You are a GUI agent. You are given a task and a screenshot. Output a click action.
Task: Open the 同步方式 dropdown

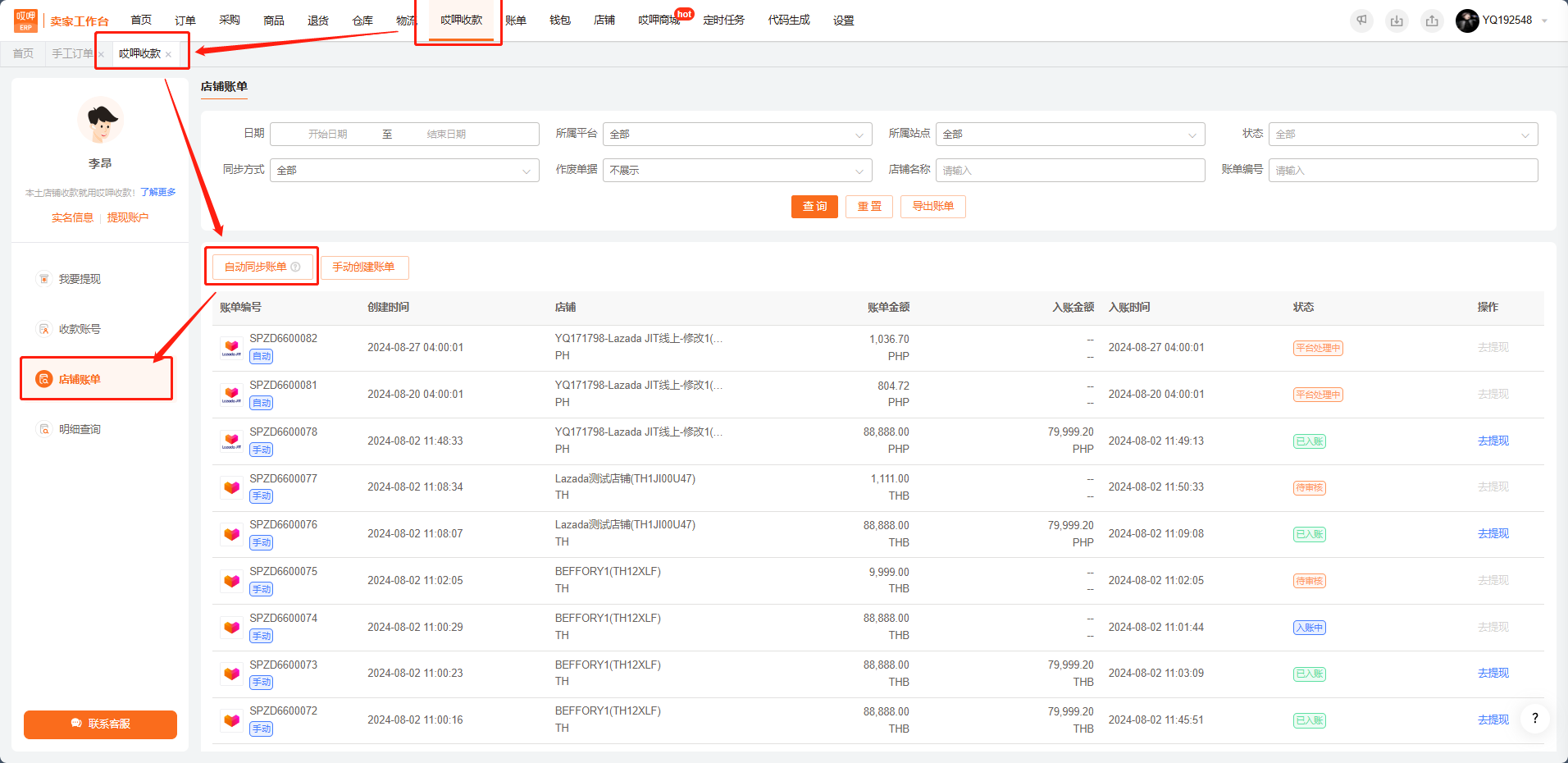click(x=404, y=170)
